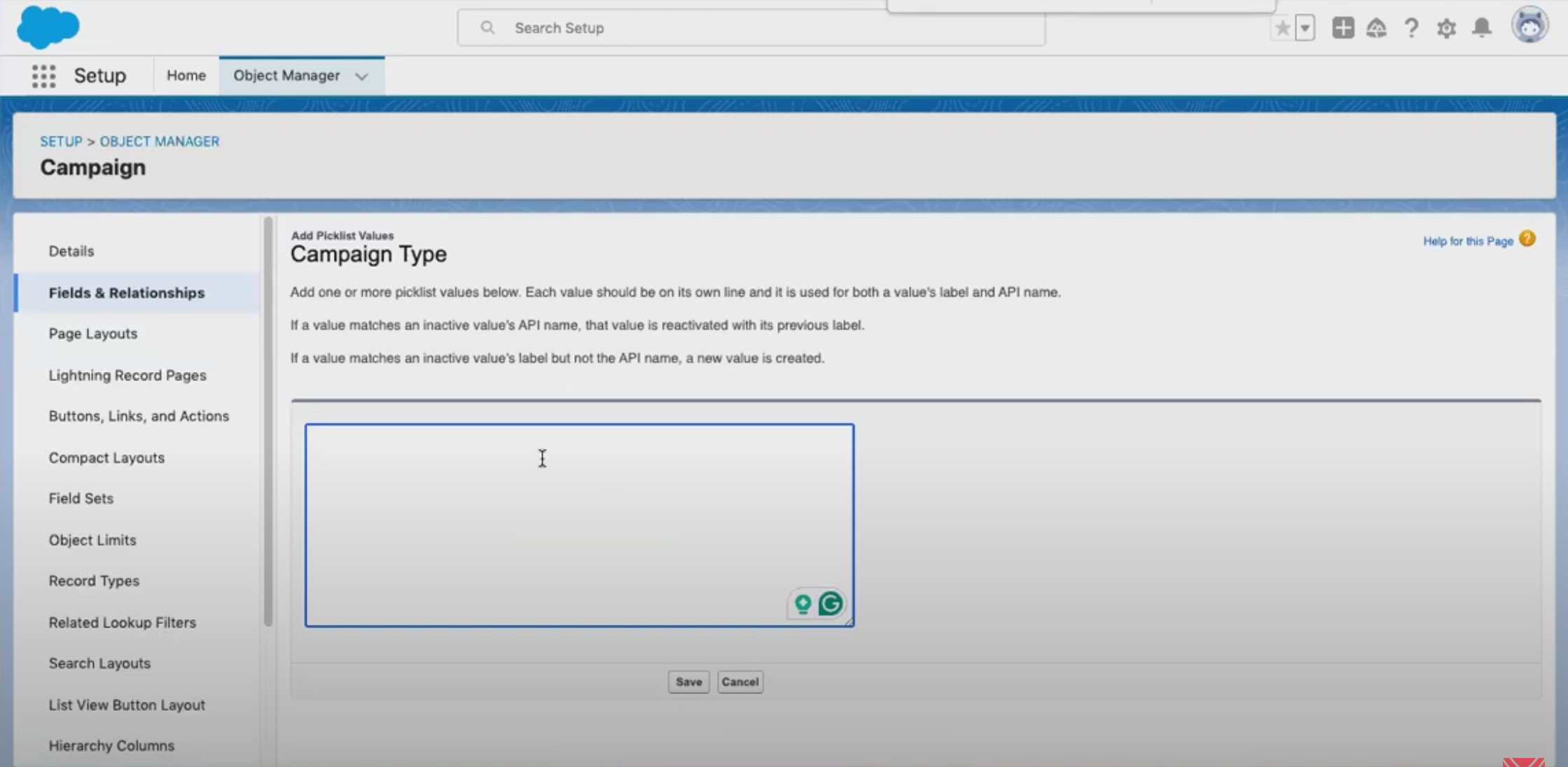
Task: Click the Trailhead guidance icon
Action: click(1376, 28)
